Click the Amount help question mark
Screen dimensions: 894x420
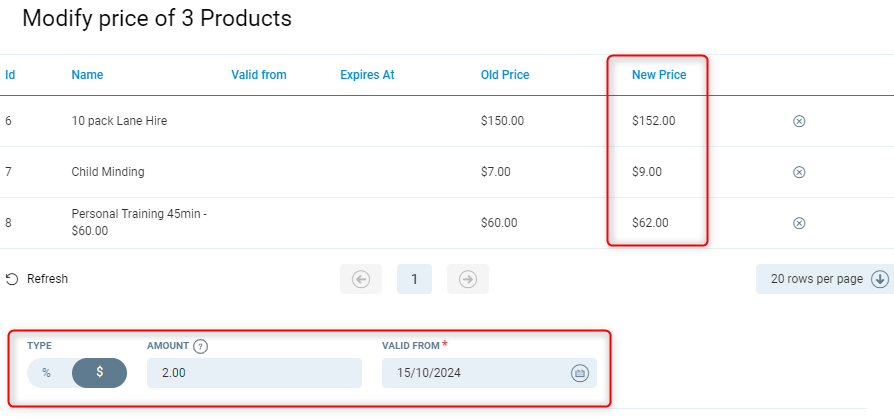(x=200, y=346)
